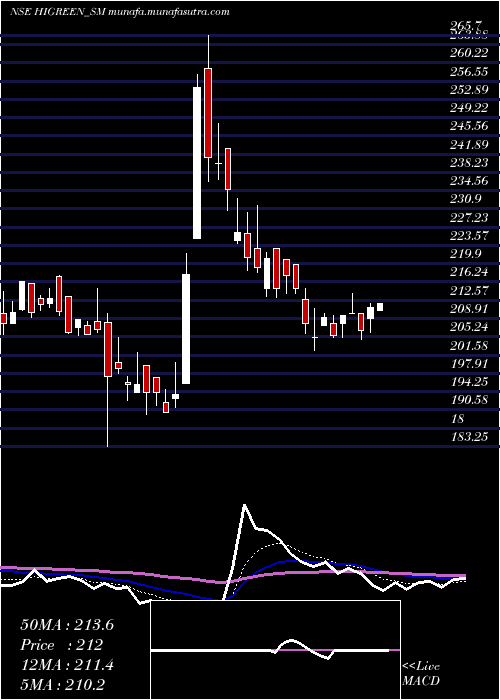This screenshot has height=700, width=500.
Task: Select the large red candle at the chart peak
Action: point(208,112)
